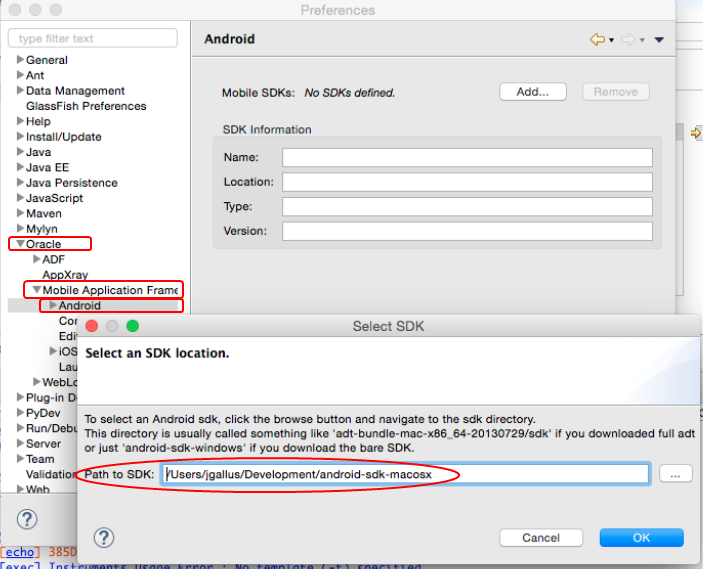Expand the Team node
The image size is (704, 570).
pyautogui.click(x=20, y=459)
